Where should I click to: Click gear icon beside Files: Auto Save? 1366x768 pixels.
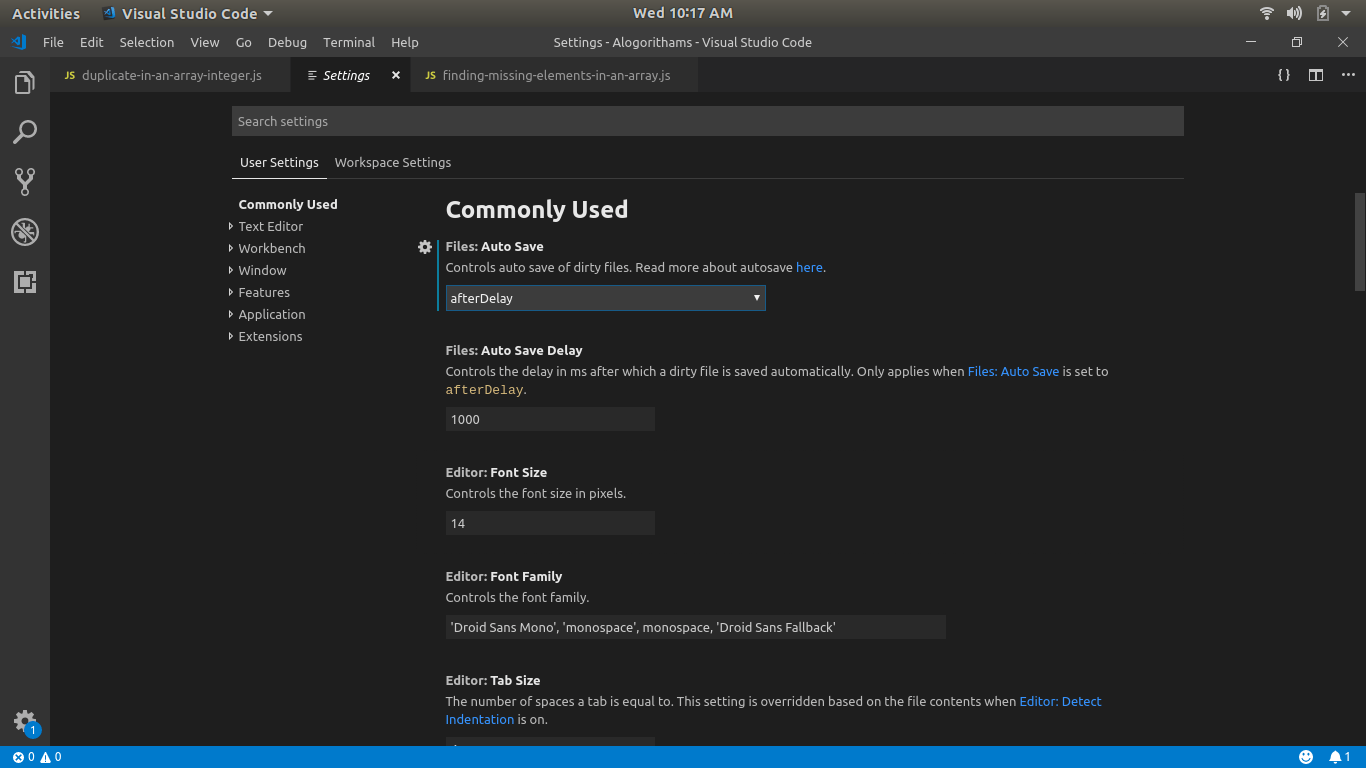pyautogui.click(x=425, y=247)
